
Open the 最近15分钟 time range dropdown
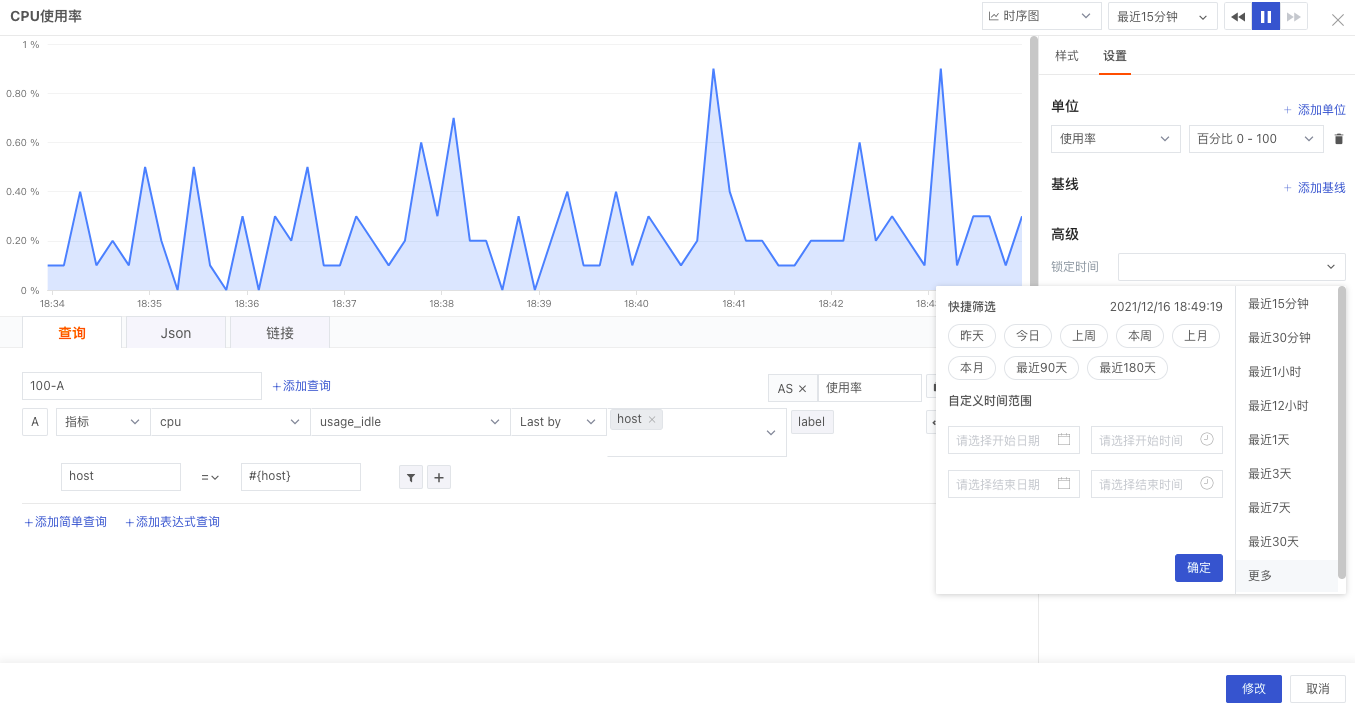coord(1163,17)
